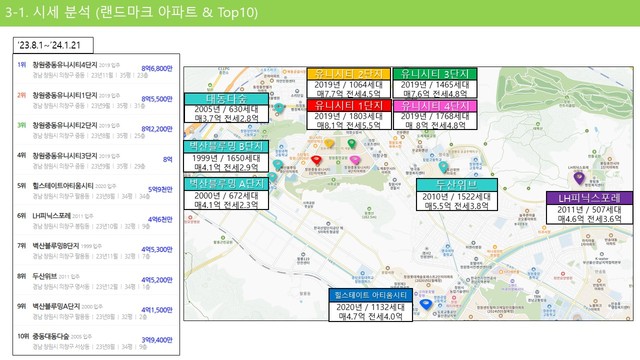Click the blue 힐스테이트 아티움시티 header
640x360 pixels.
pos(371,295)
